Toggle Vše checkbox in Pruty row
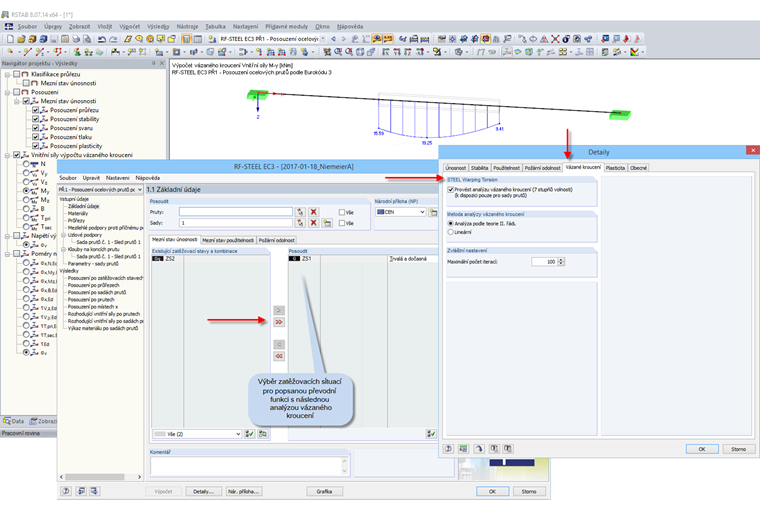 [342, 212]
